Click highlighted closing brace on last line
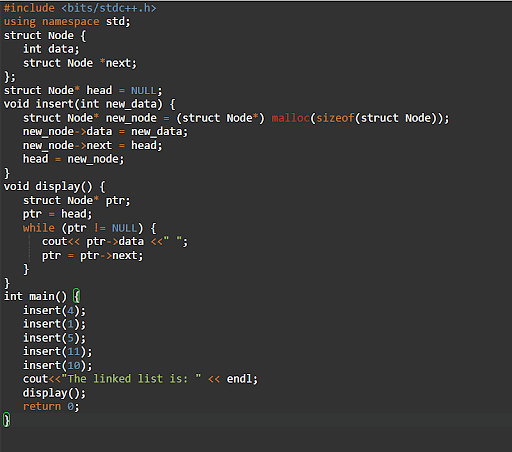 point(7,420)
